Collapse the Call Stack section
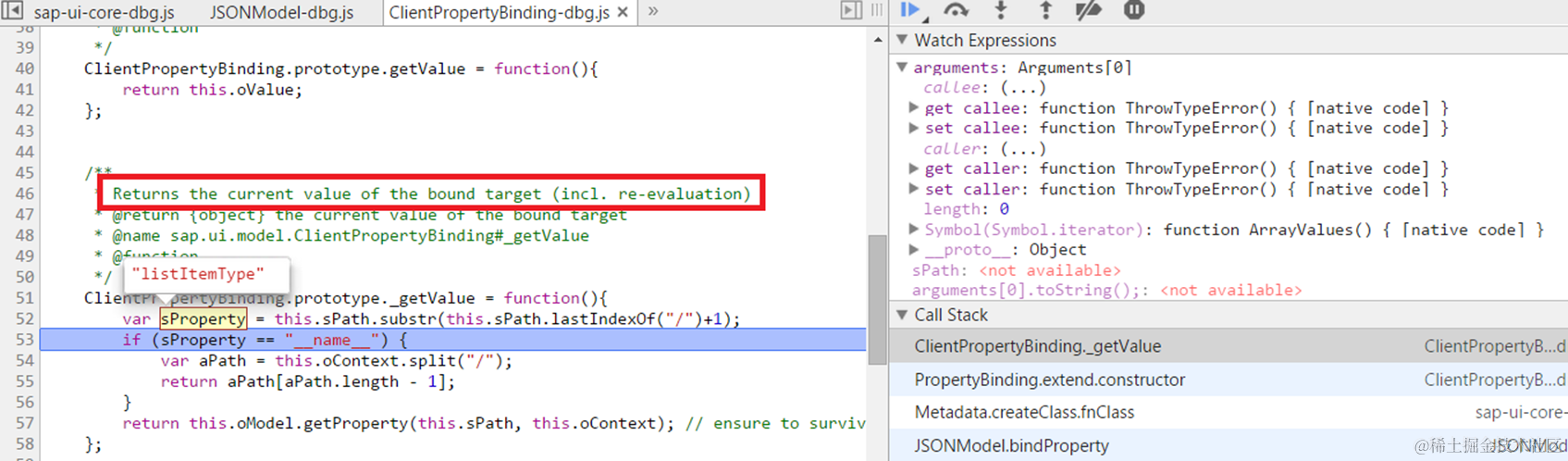Image resolution: width=1568 pixels, height=461 pixels. click(903, 315)
